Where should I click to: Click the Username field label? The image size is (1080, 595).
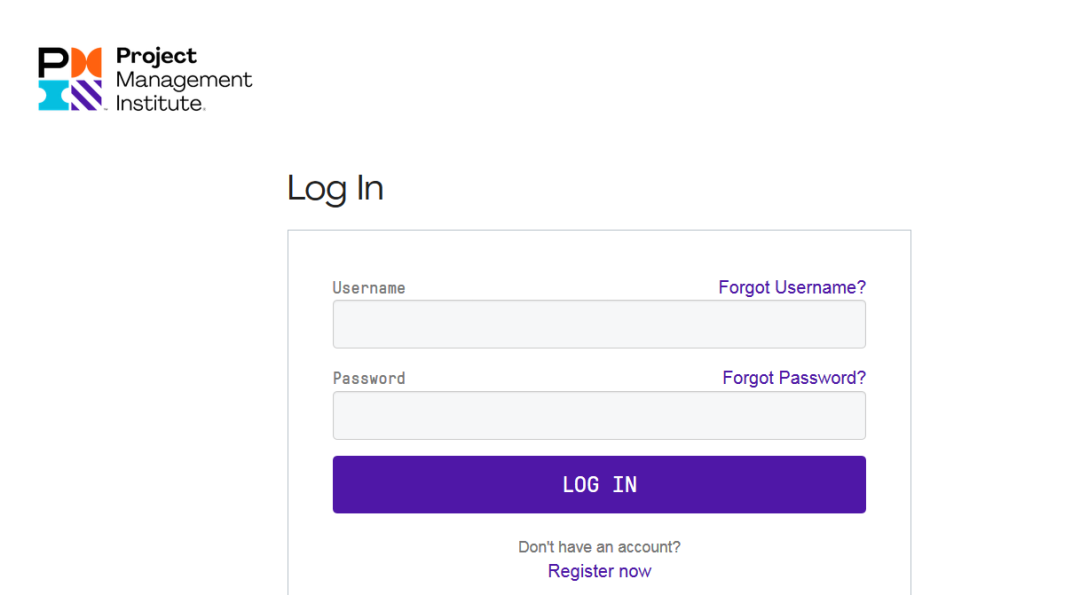[x=368, y=288]
